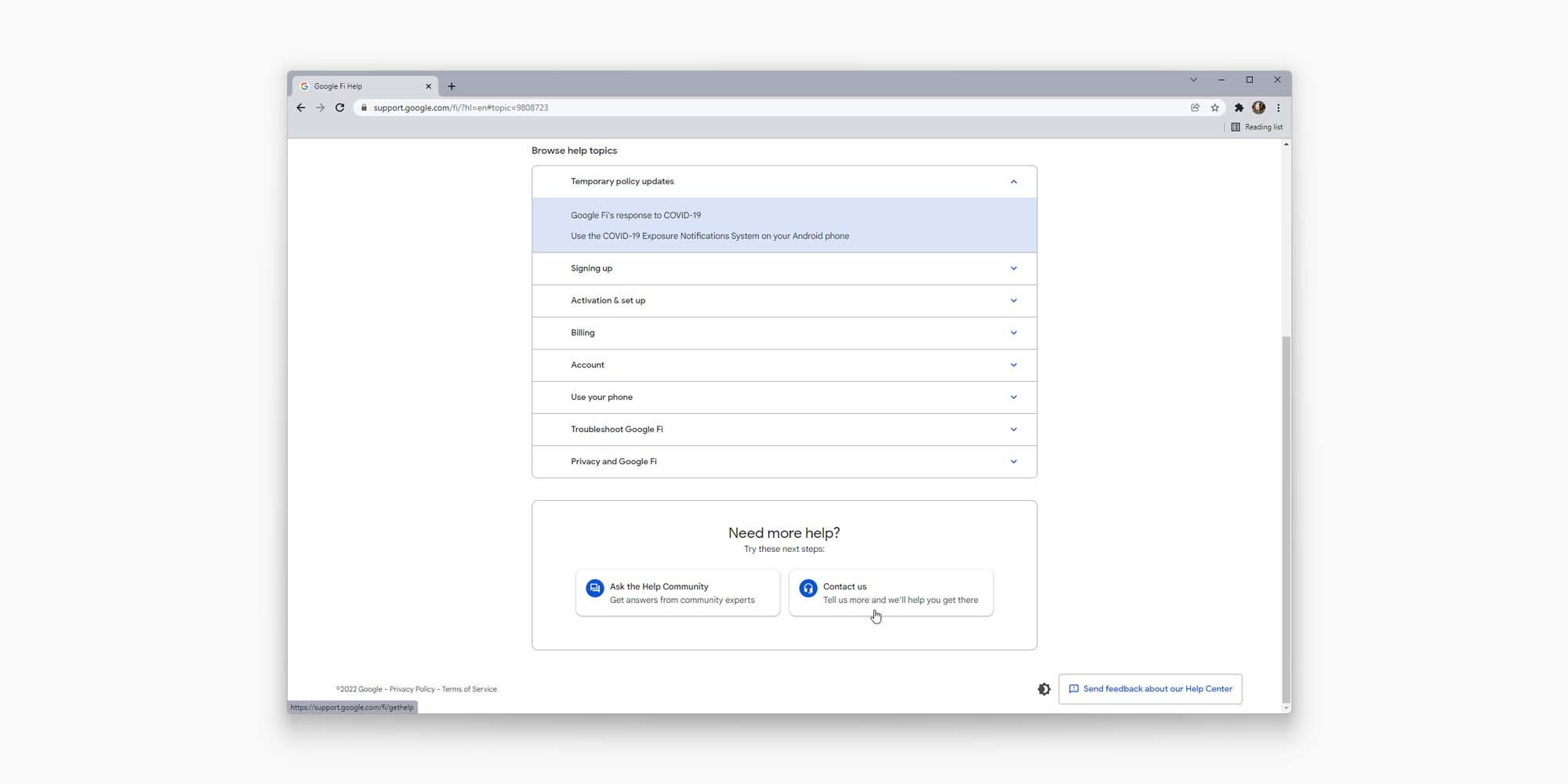1568x784 pixels.
Task: Click the back navigation arrow
Action: [x=301, y=107]
